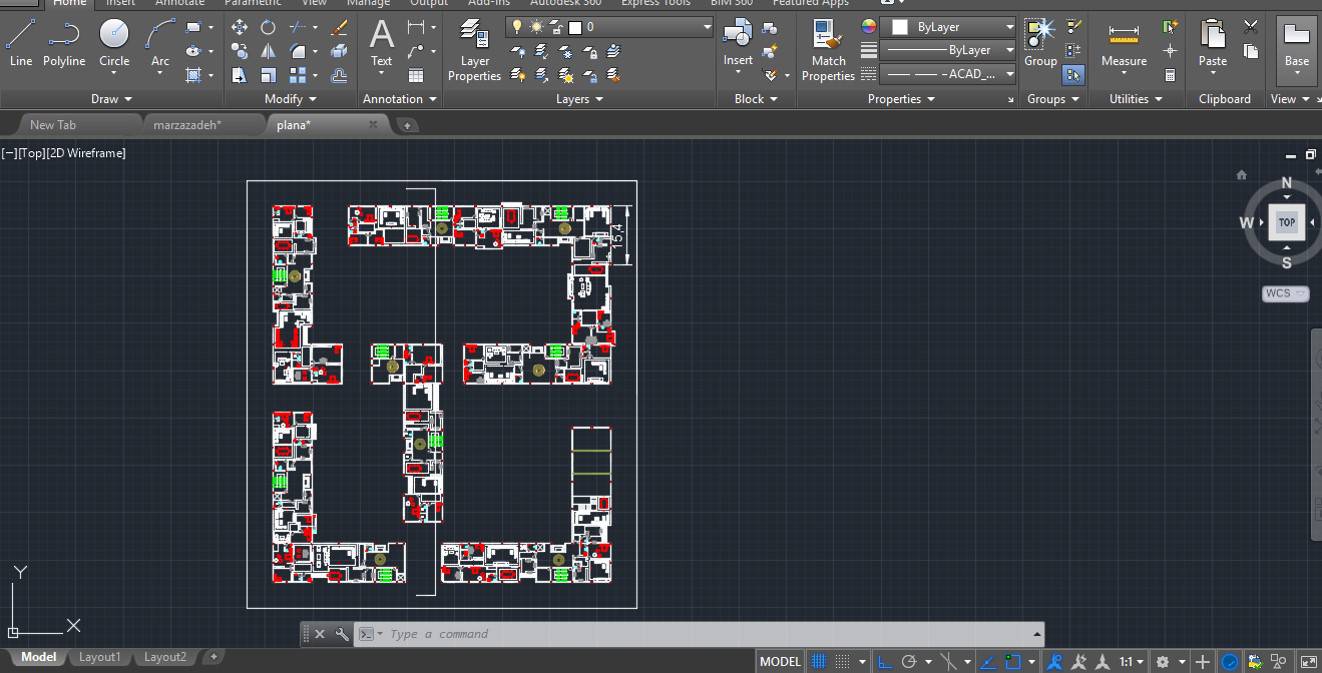Open the Hatch tool in Draw panel
This screenshot has height=673, width=1322.
tap(194, 75)
